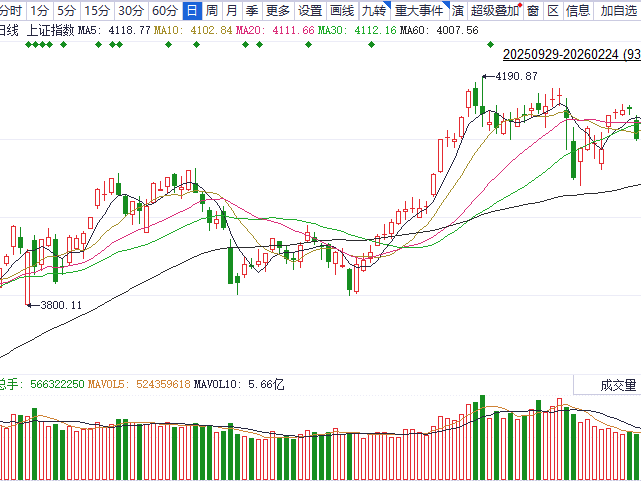Expand the 更多 periods dropdown
Viewport: 641px width, 481px height.
(278, 11)
